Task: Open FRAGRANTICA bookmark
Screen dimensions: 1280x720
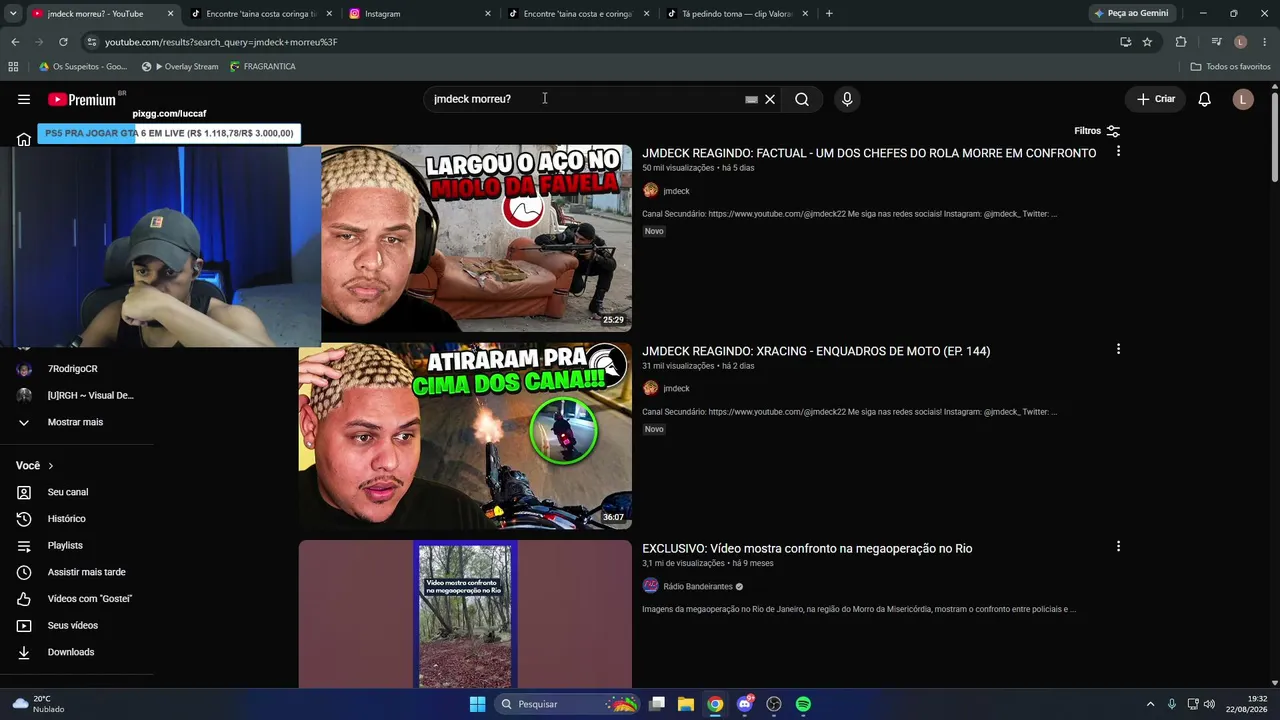Action: (x=262, y=67)
